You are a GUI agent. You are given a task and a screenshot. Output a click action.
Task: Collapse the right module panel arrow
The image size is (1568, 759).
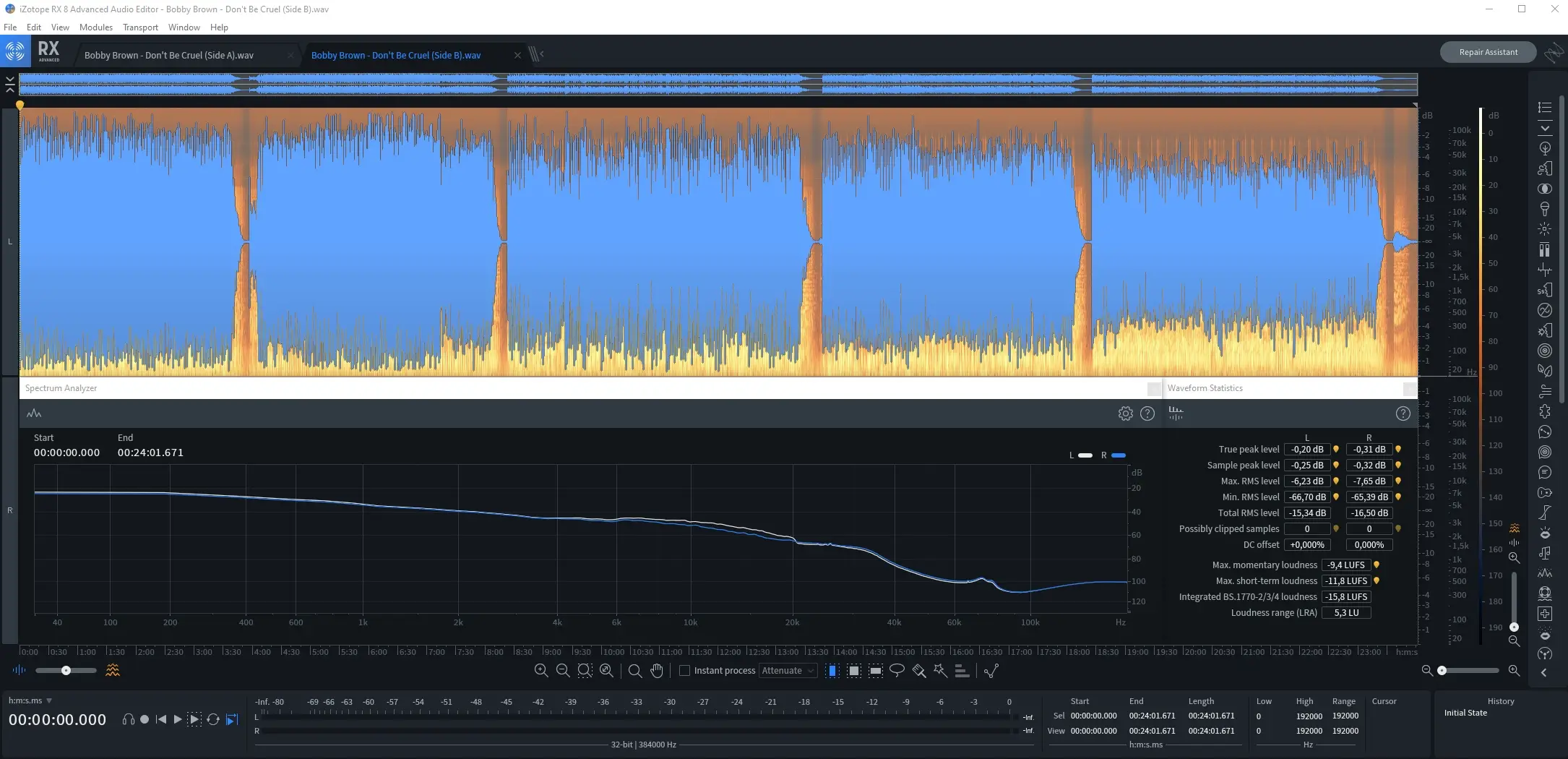1545,673
